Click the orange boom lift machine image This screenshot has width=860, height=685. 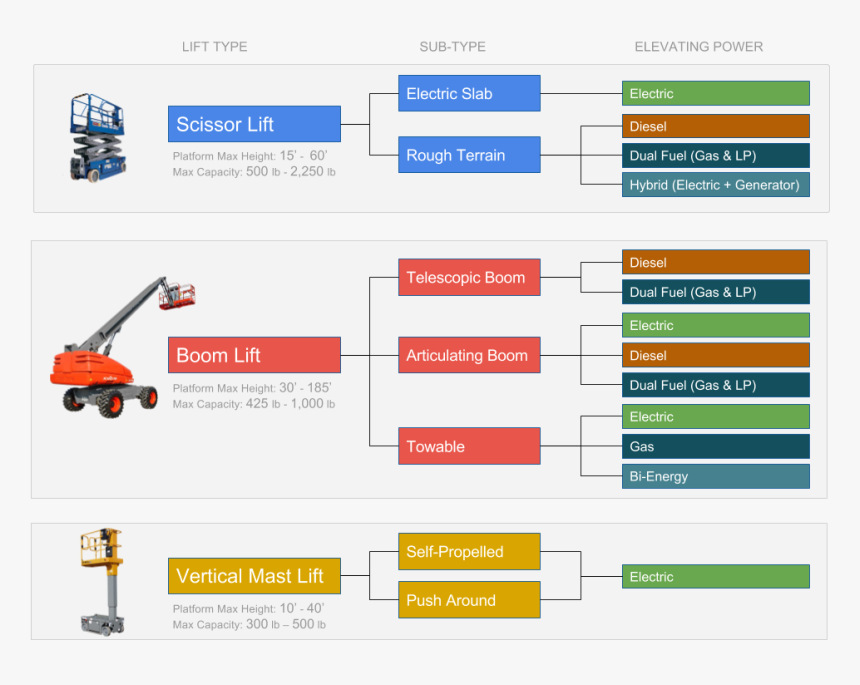point(120,348)
